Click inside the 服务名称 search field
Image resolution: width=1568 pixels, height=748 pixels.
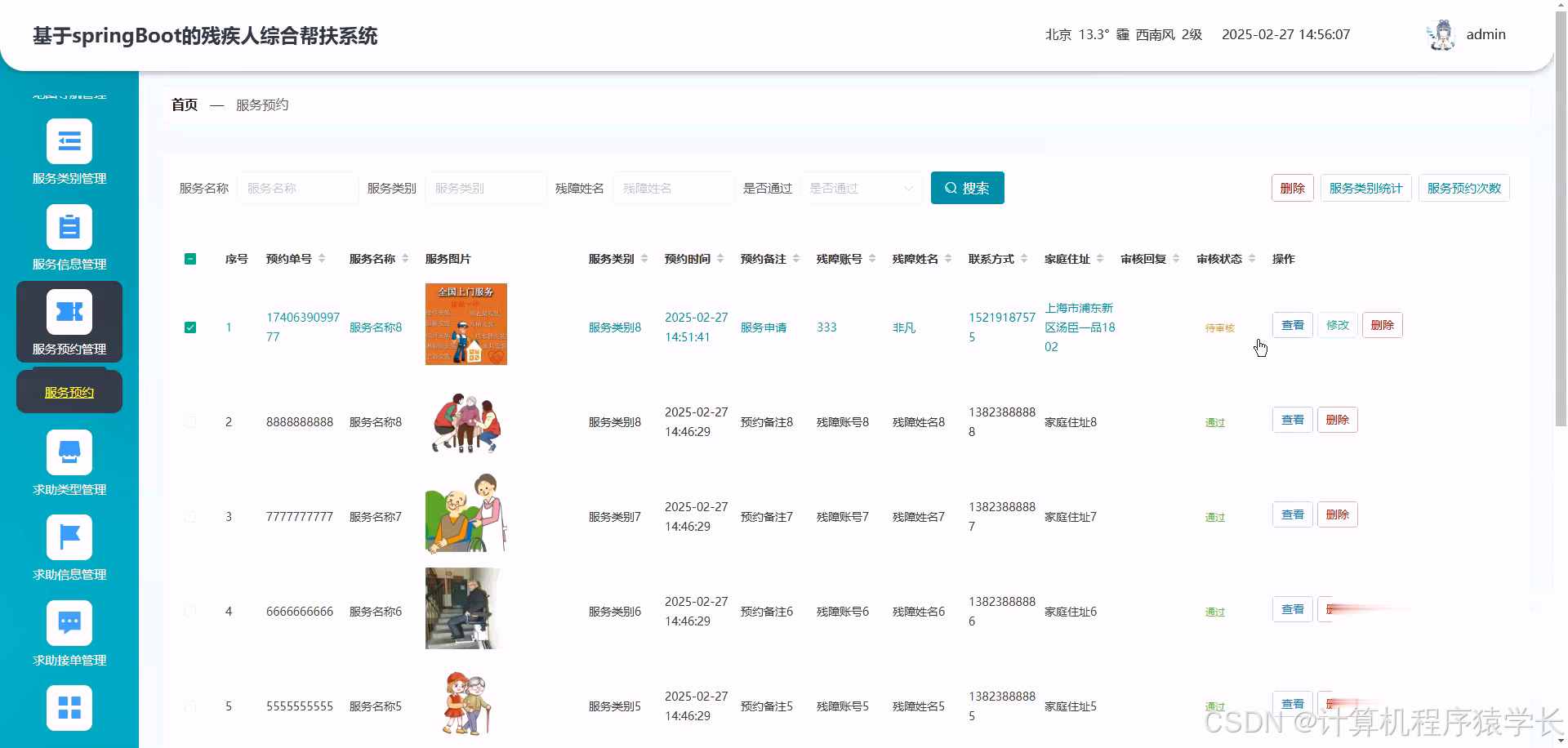point(297,188)
